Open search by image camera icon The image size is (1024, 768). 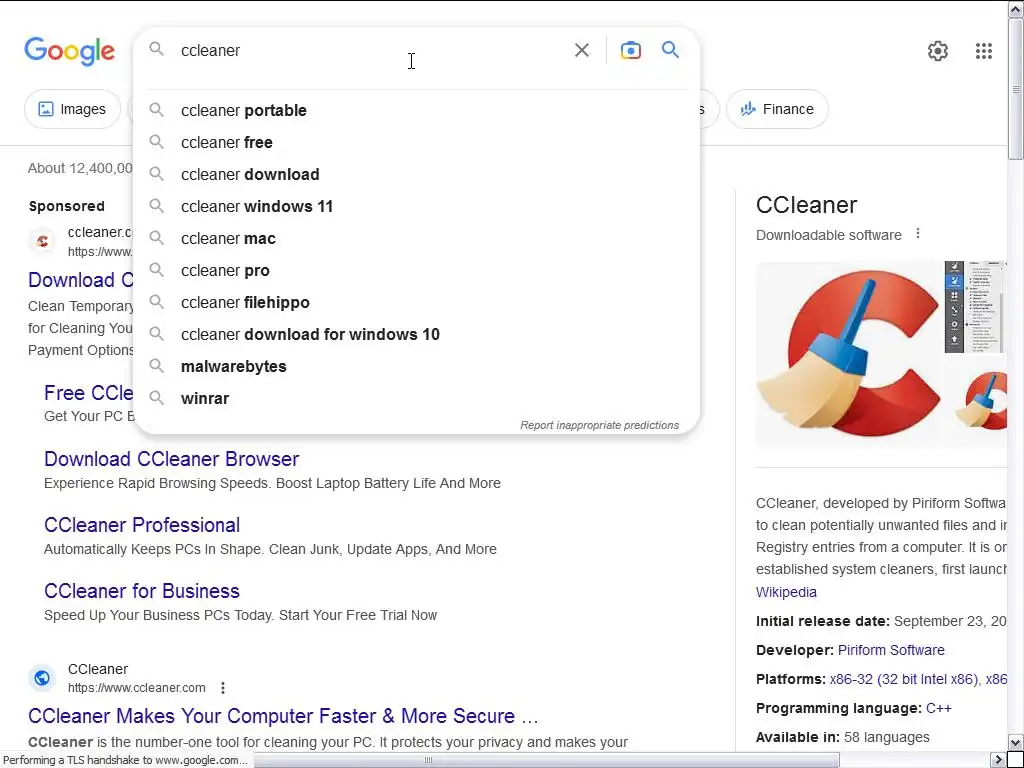tap(630, 50)
